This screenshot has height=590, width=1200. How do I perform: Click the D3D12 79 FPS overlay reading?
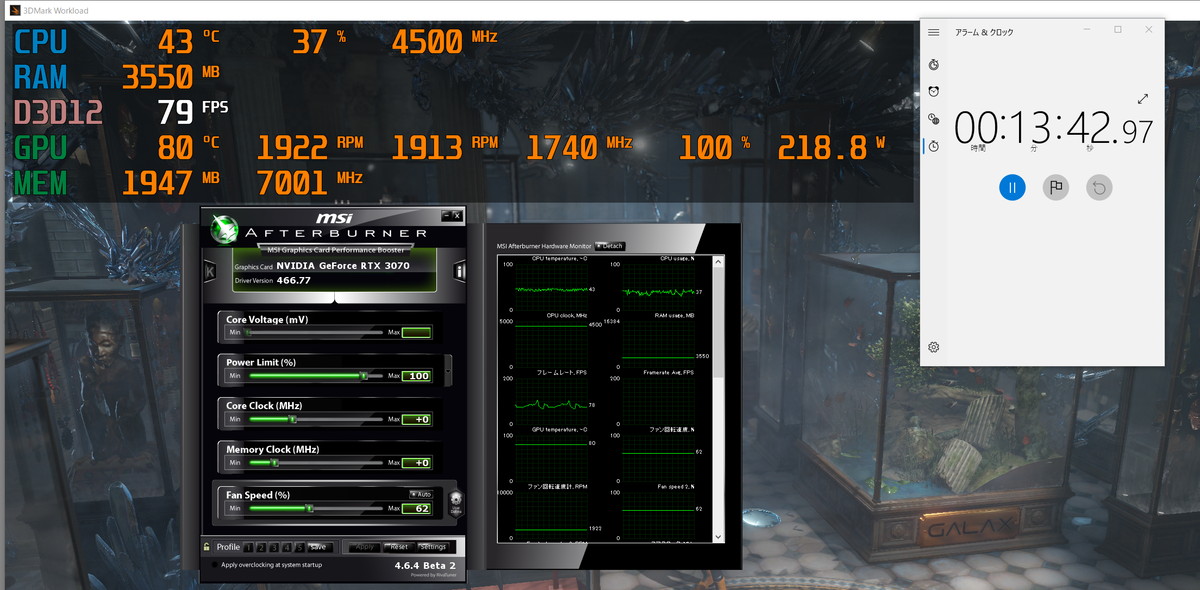121,111
